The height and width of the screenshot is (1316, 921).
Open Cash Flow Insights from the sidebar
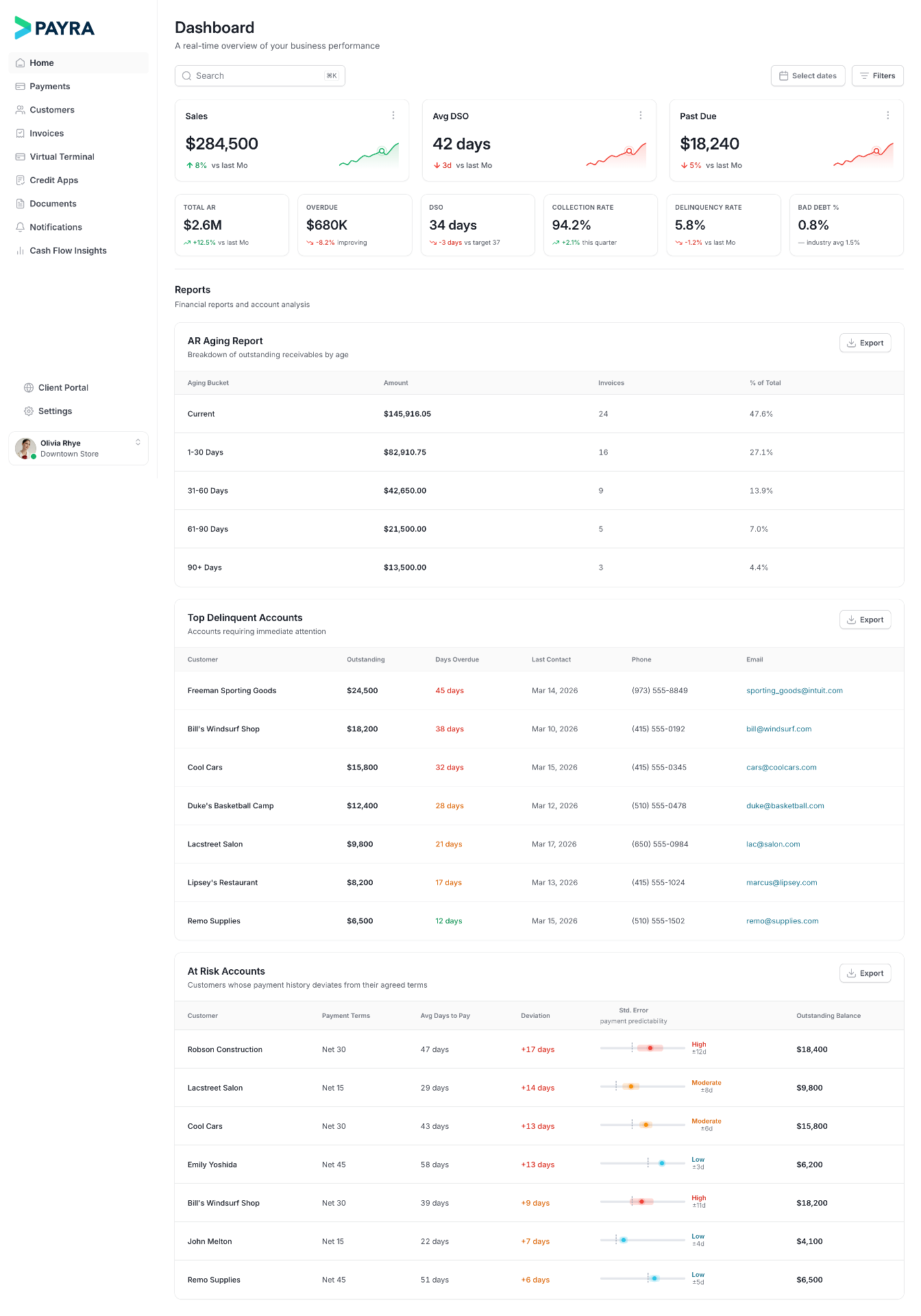(79, 251)
